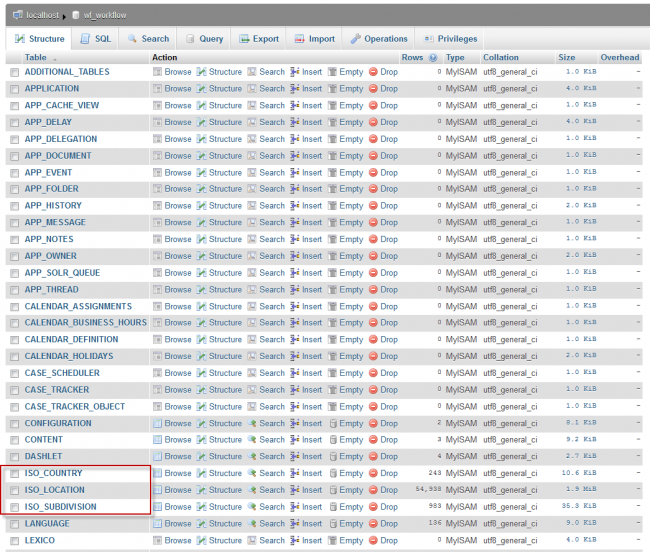This screenshot has width=650, height=552.
Task: Select the APP_CACHE_VIEW row checkbox
Action: pyautogui.click(x=14, y=106)
